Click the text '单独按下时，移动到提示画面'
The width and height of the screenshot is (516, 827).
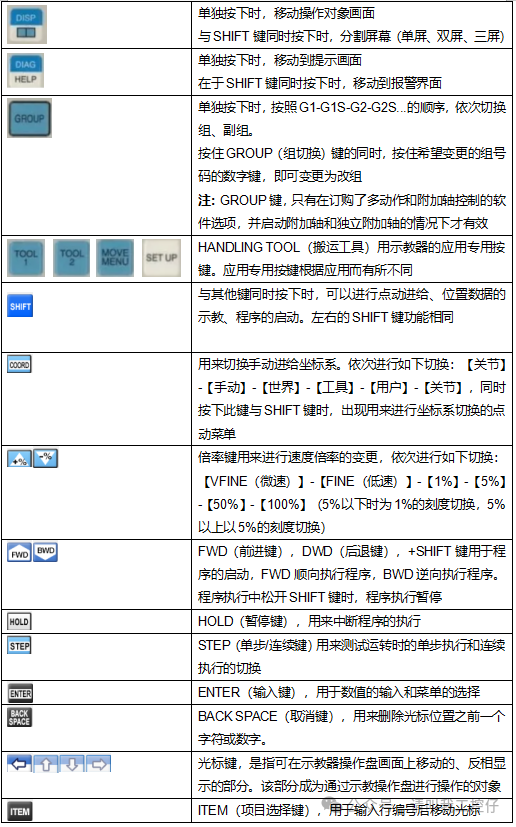280,60
